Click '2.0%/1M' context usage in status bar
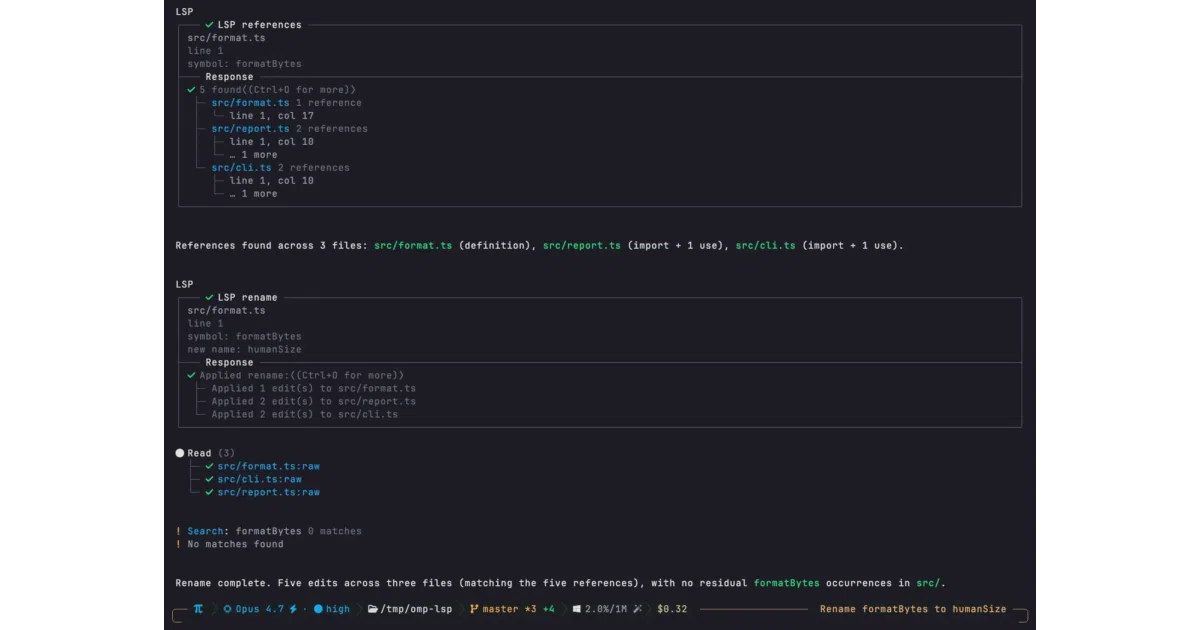This screenshot has width=1200, height=630. coord(606,608)
